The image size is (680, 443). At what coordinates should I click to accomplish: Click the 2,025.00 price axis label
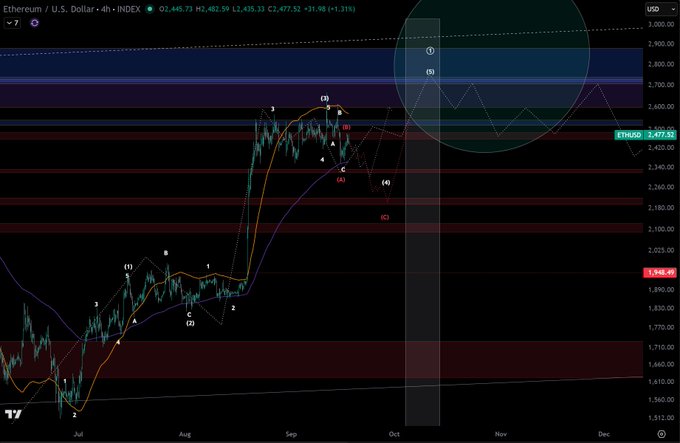click(x=661, y=251)
